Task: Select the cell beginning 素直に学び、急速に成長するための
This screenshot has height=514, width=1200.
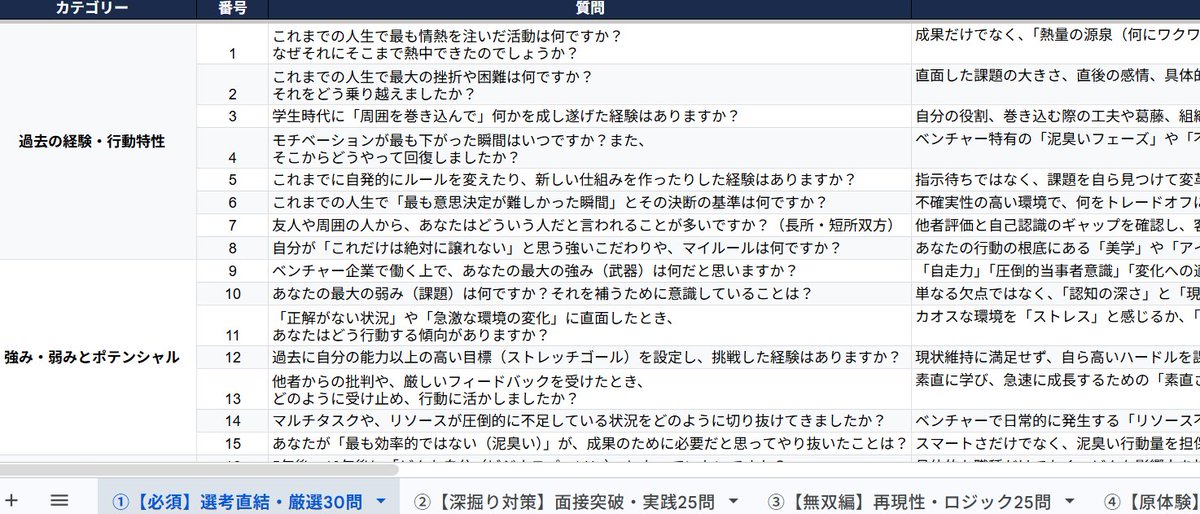Action: click(1055, 389)
